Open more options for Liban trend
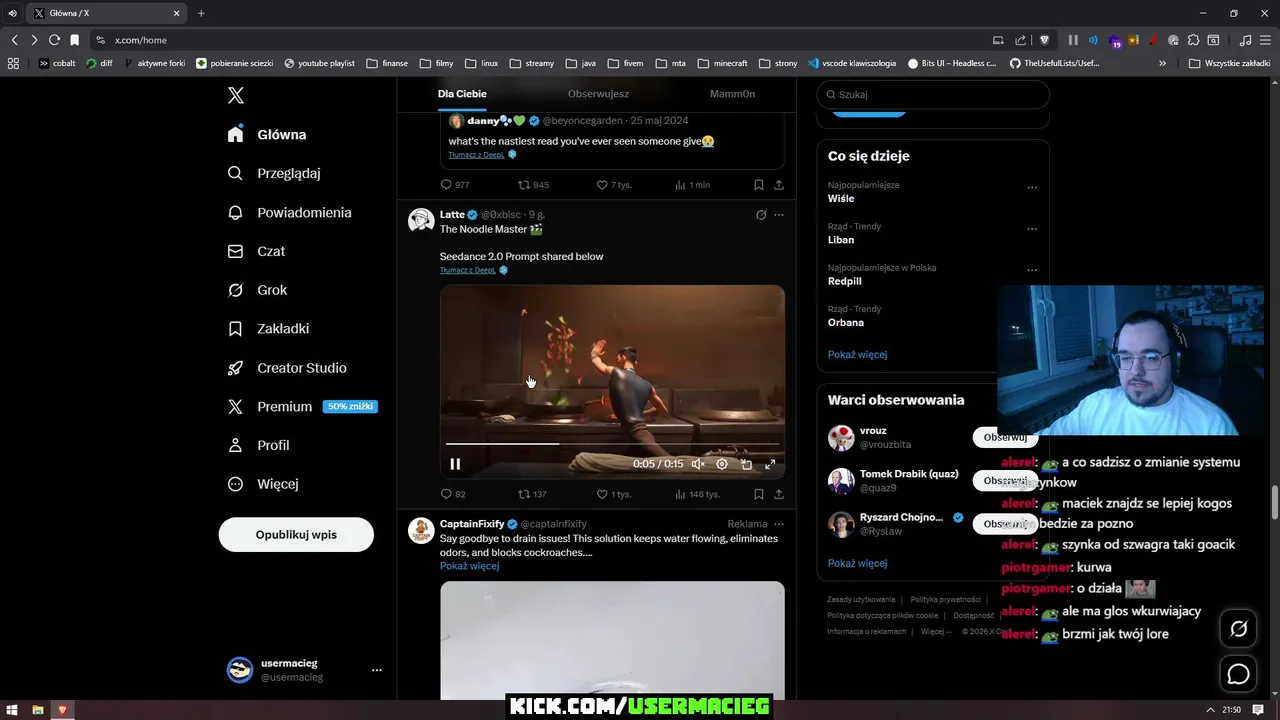The width and height of the screenshot is (1280, 720). (1032, 228)
